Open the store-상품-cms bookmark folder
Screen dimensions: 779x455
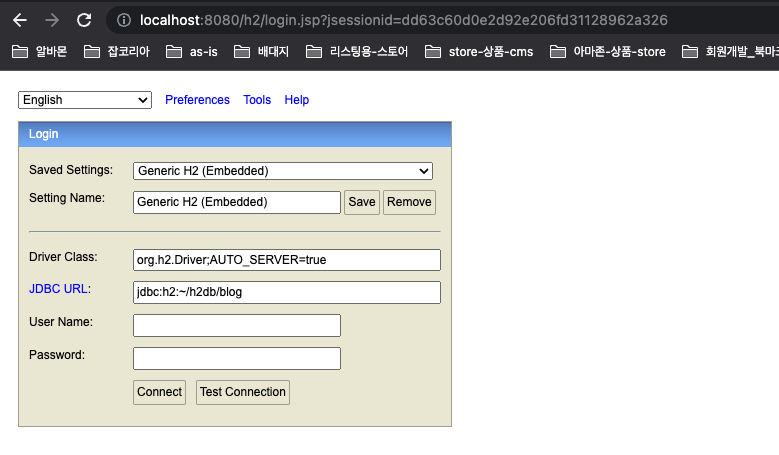[479, 52]
